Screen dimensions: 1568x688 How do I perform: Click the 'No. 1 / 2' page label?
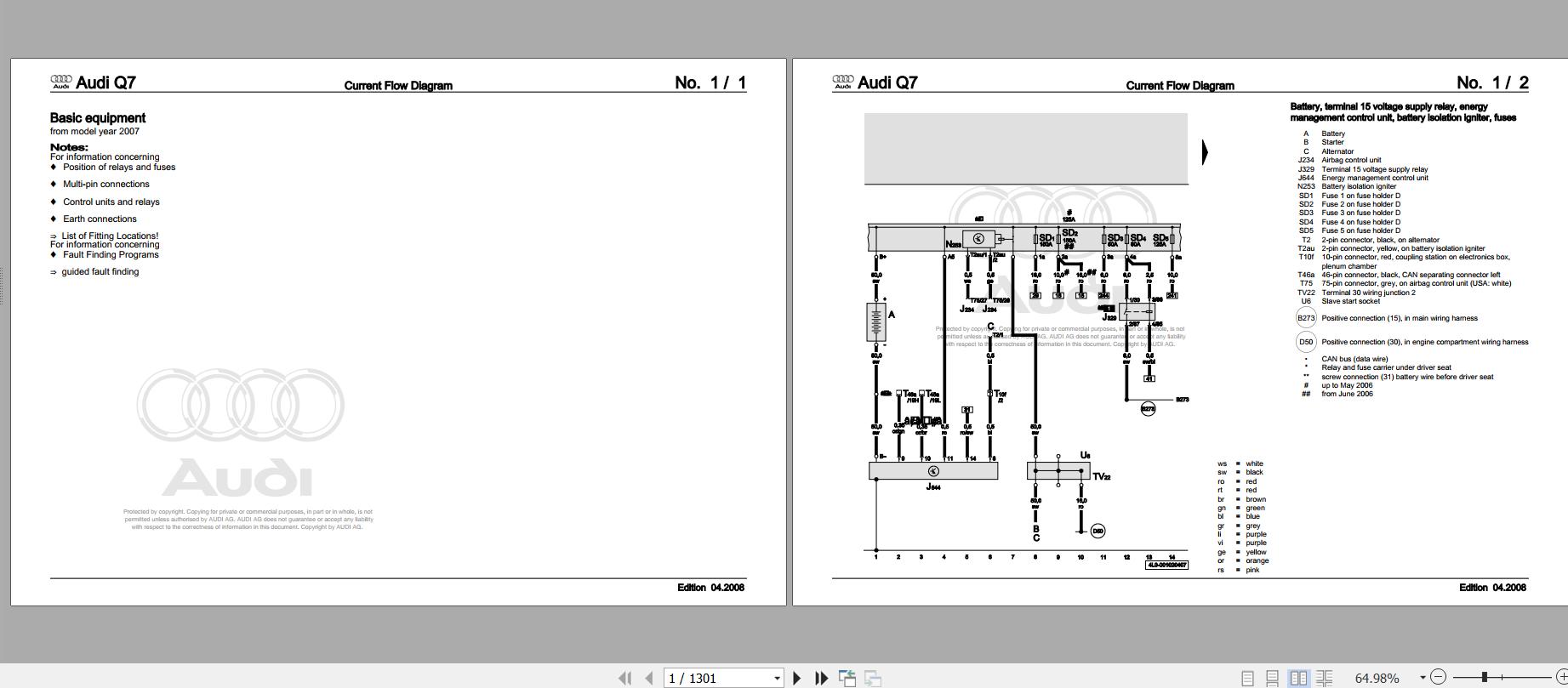(1492, 82)
